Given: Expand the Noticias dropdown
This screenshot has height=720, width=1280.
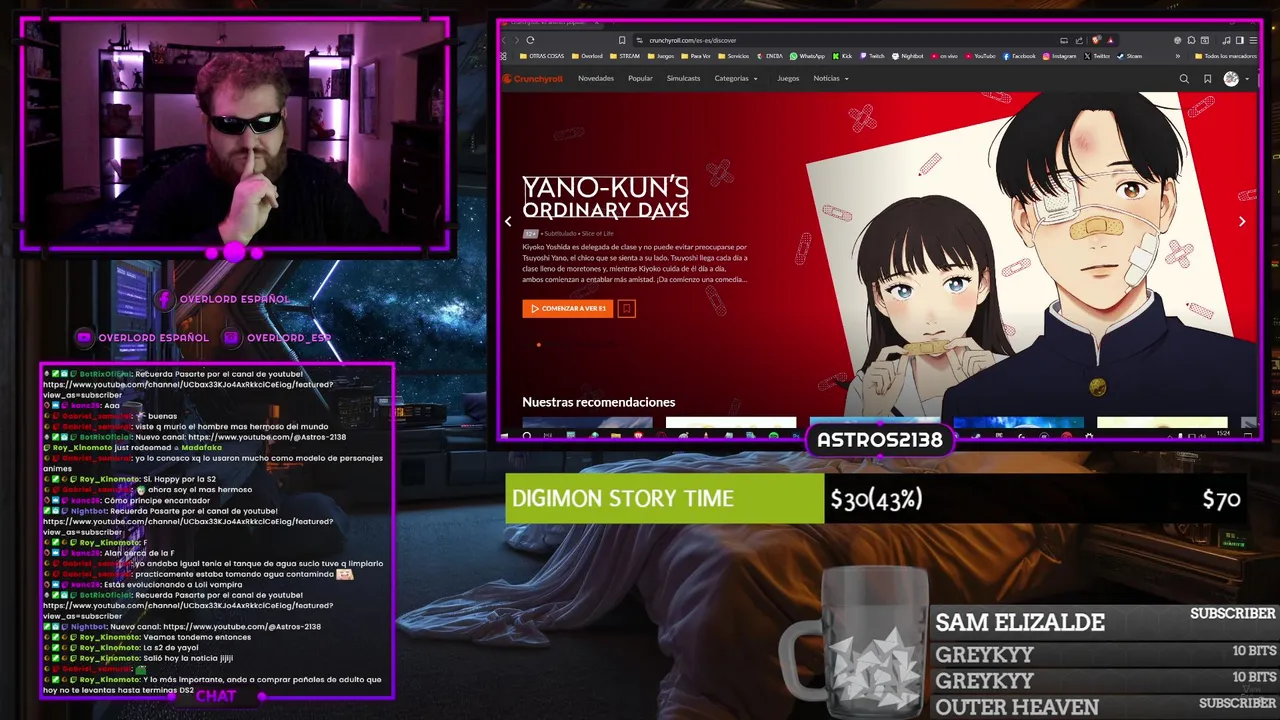Looking at the screenshot, I should tap(830, 78).
